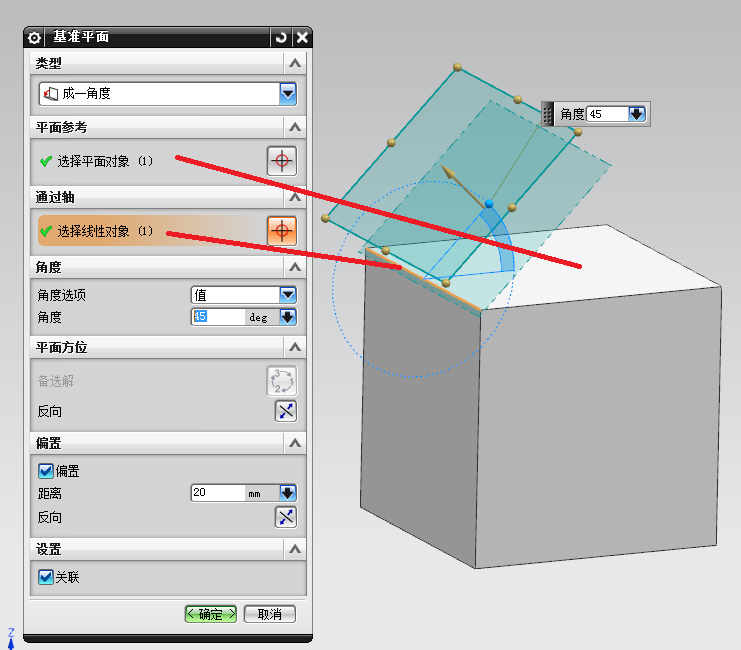Screen dimensions: 741x650
Task: Click the gold normal direction arrow
Action: [x=462, y=185]
